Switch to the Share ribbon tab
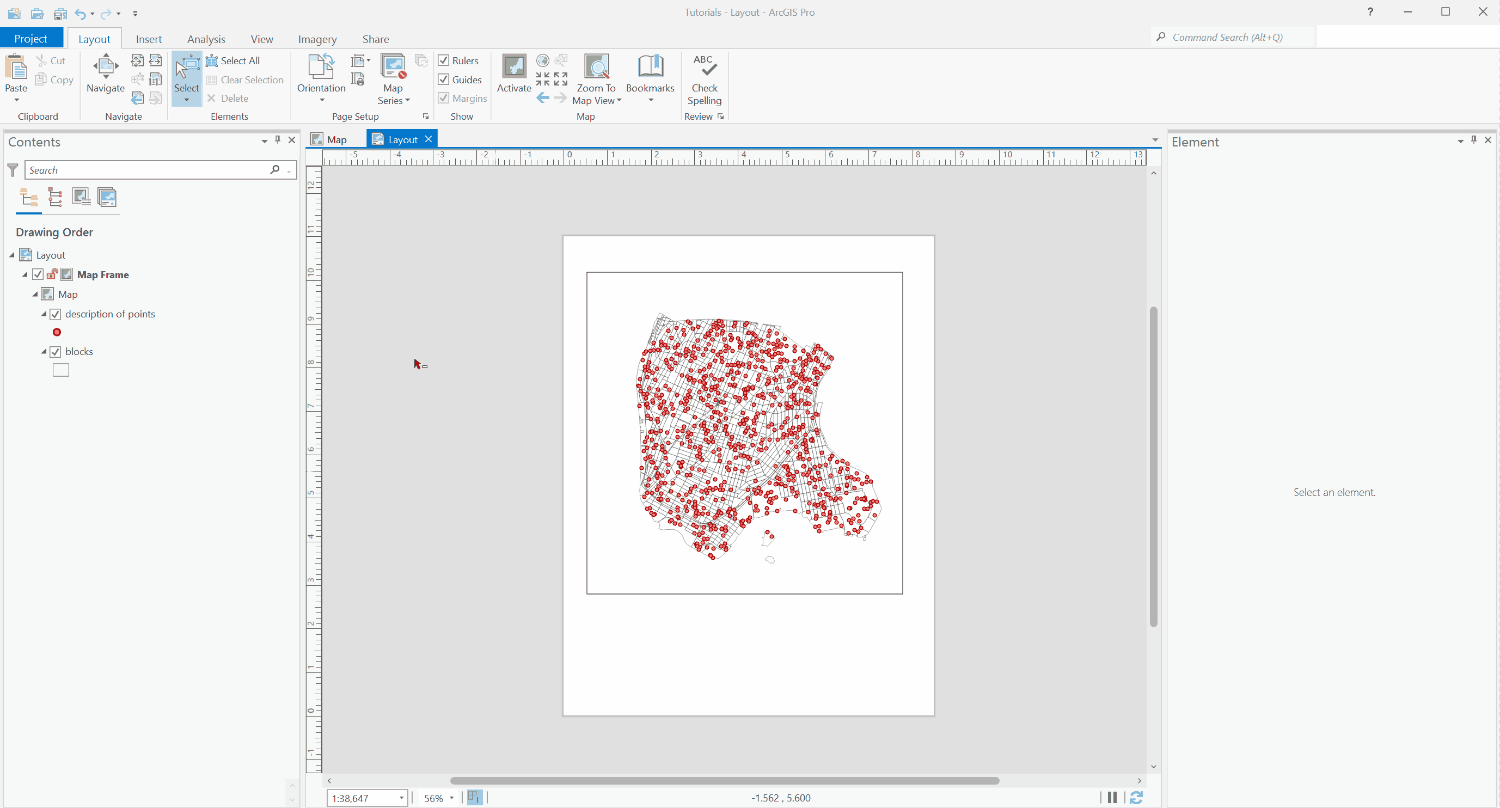This screenshot has height=808, width=1500. coord(376,39)
